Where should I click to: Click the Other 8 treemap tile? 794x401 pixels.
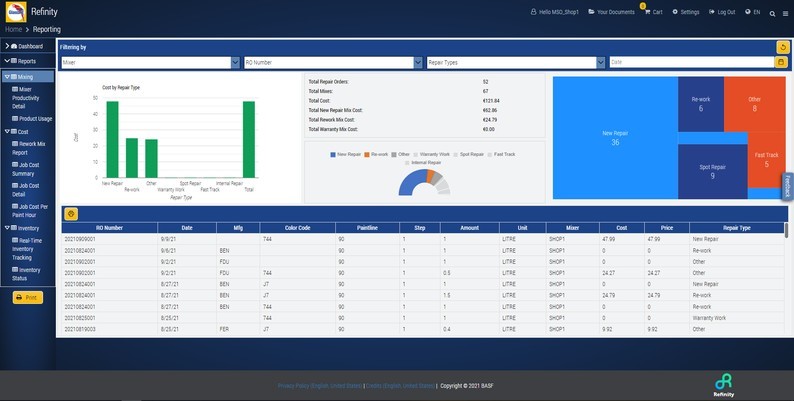pos(755,104)
